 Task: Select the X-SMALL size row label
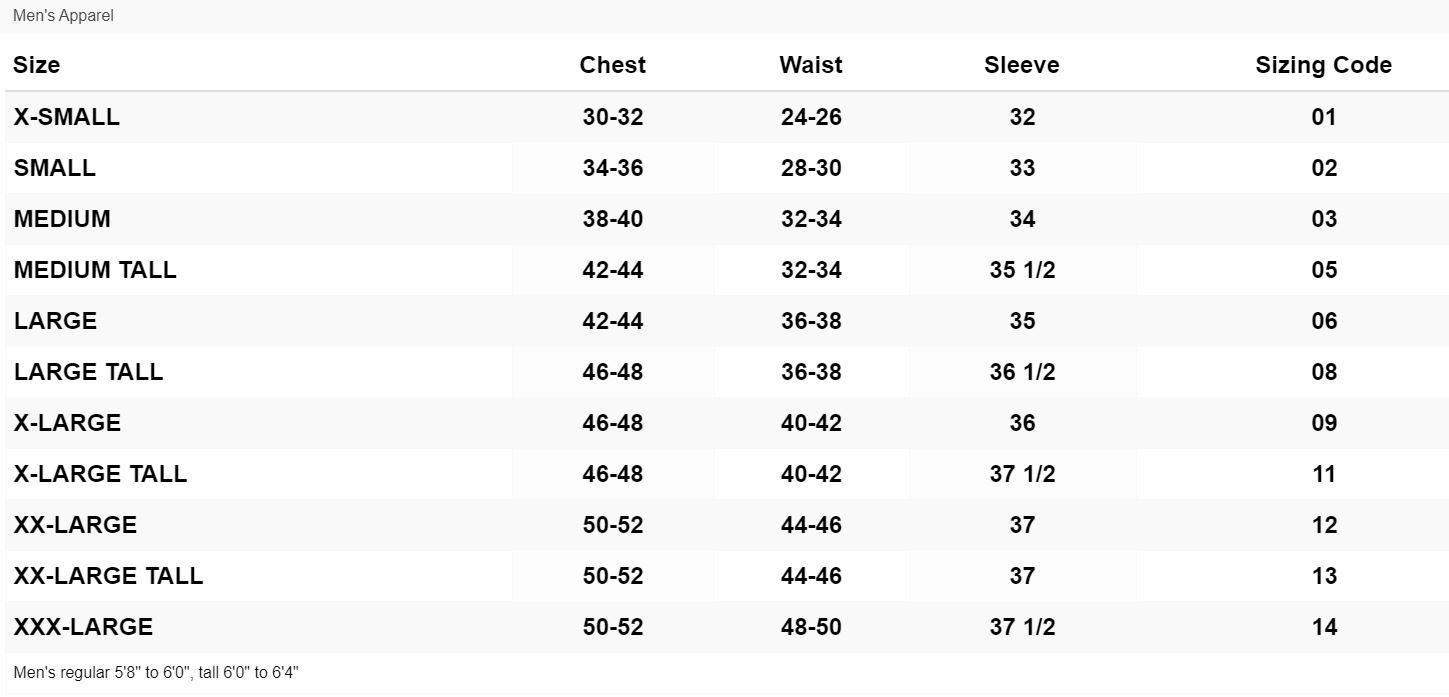point(67,117)
